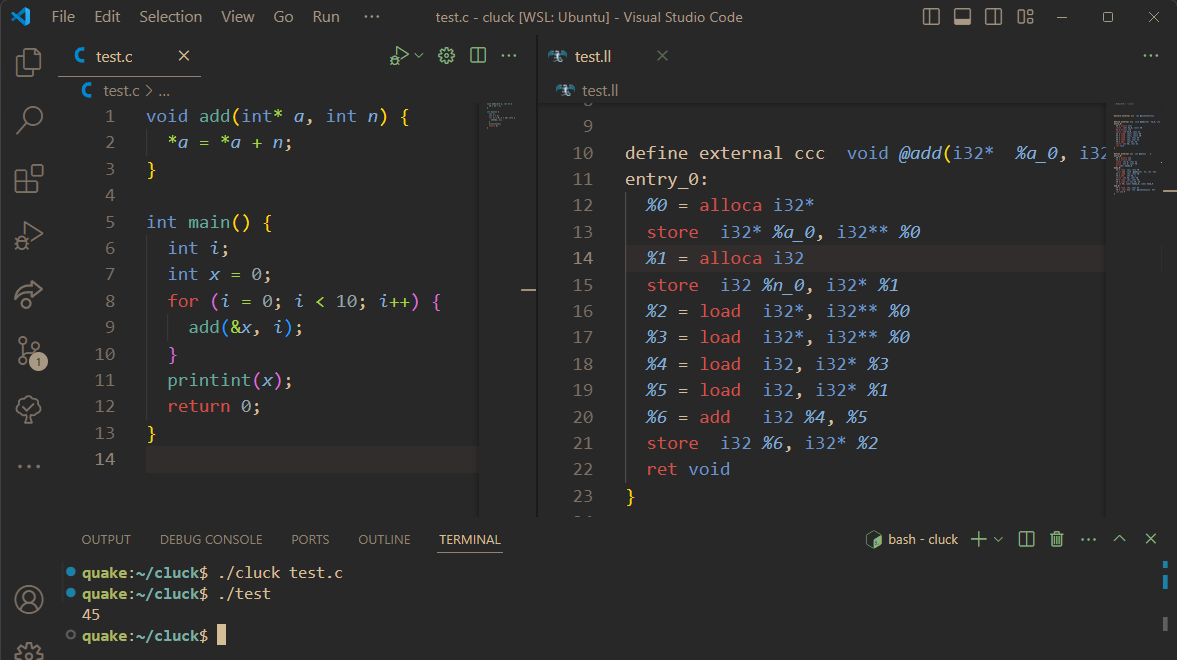Kill terminal with trash icon
Image resolution: width=1177 pixels, height=660 pixels.
pos(1057,539)
